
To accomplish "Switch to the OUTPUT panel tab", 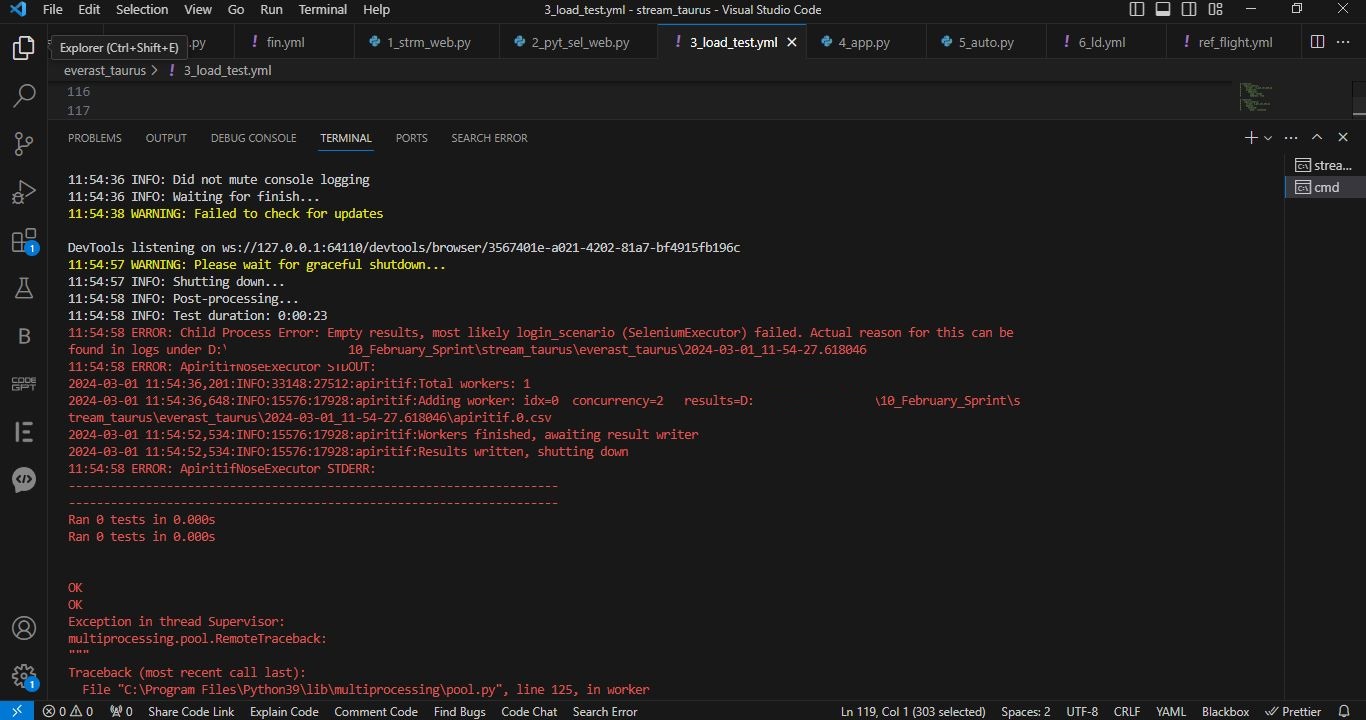I will coord(166,138).
